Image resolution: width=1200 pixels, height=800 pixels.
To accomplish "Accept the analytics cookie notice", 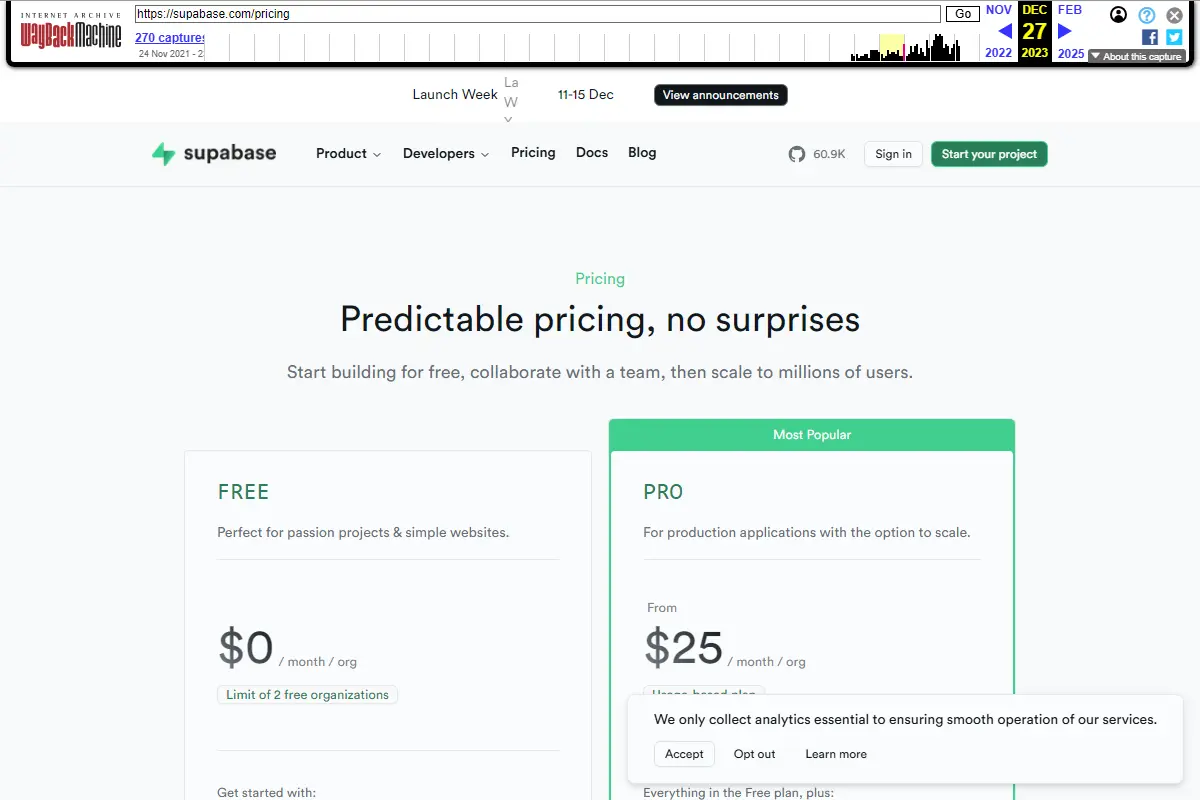I will click(x=684, y=753).
